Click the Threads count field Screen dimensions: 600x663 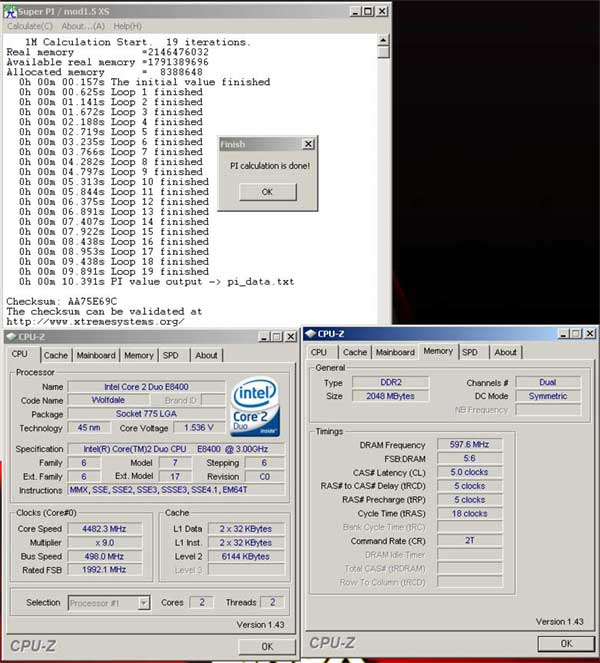click(273, 602)
